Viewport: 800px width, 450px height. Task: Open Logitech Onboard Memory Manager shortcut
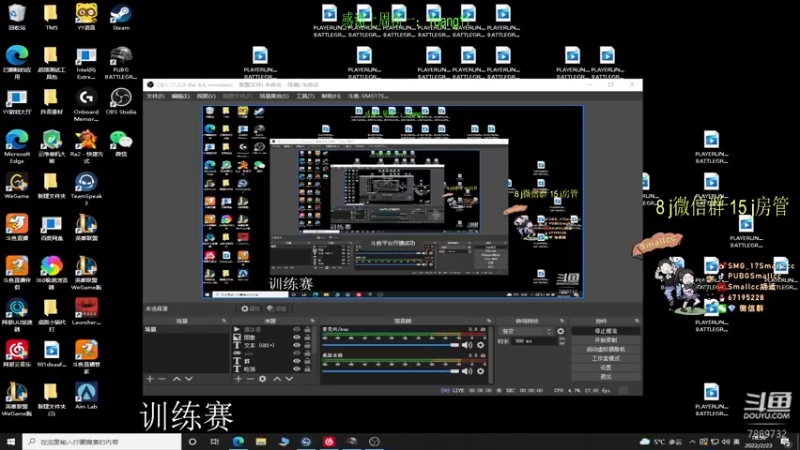click(x=86, y=105)
